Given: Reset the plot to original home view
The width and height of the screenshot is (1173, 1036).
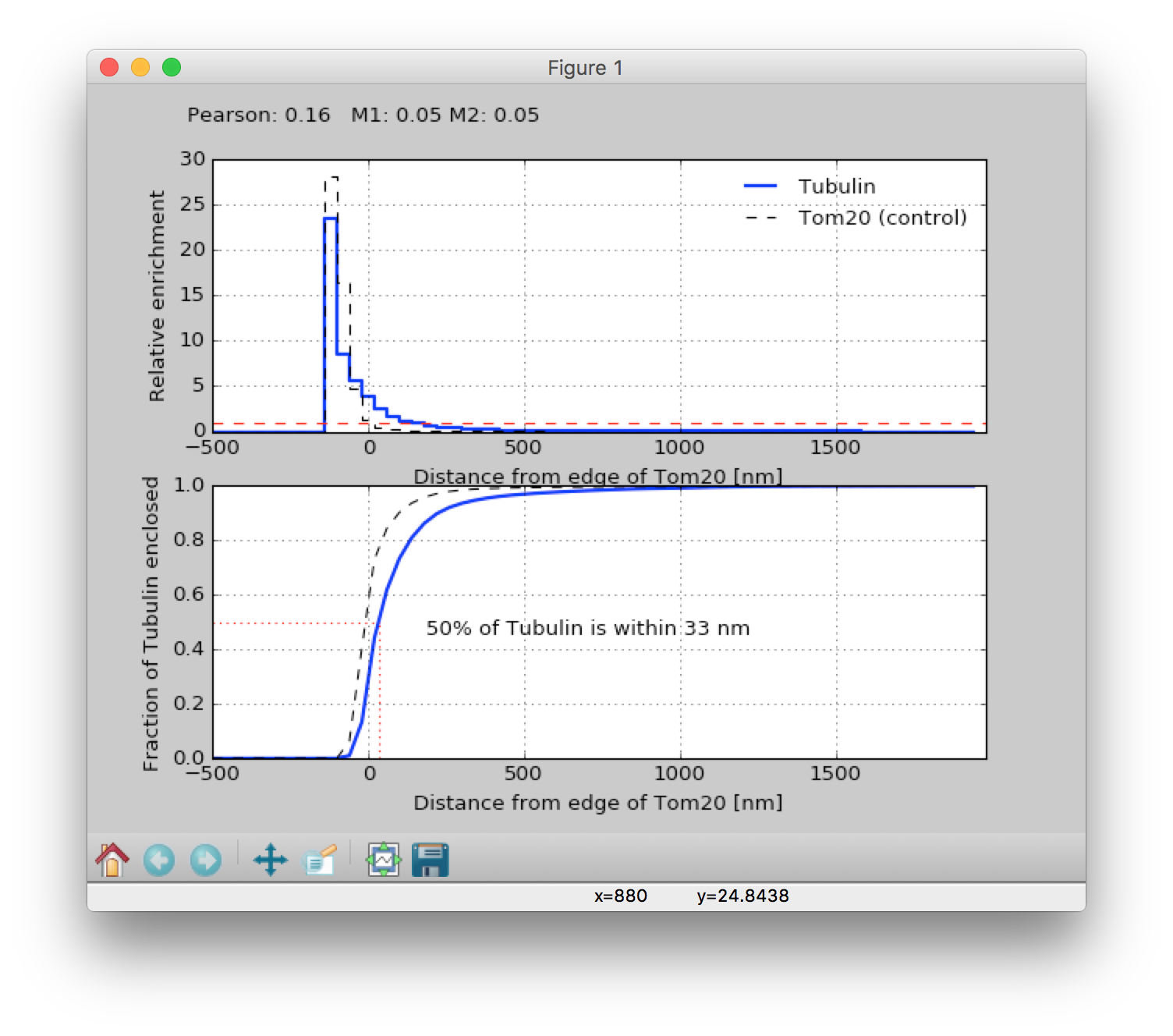Looking at the screenshot, I should pyautogui.click(x=112, y=860).
